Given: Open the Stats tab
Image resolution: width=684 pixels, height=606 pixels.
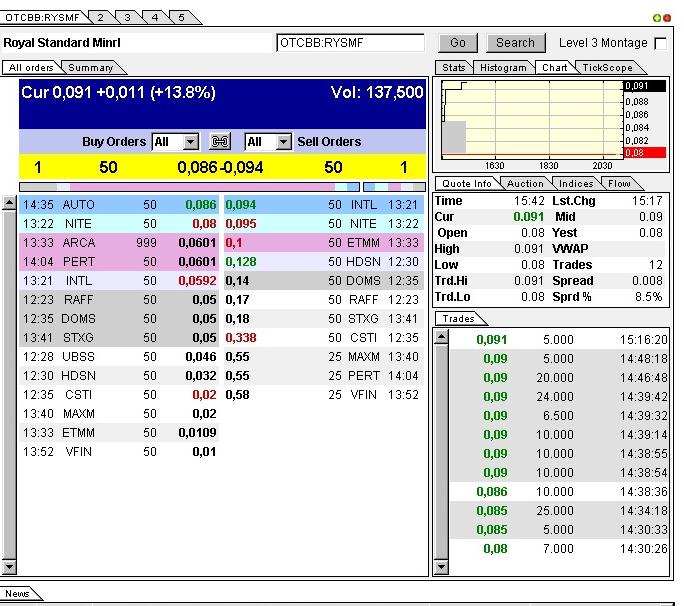Looking at the screenshot, I should click(x=454, y=68).
